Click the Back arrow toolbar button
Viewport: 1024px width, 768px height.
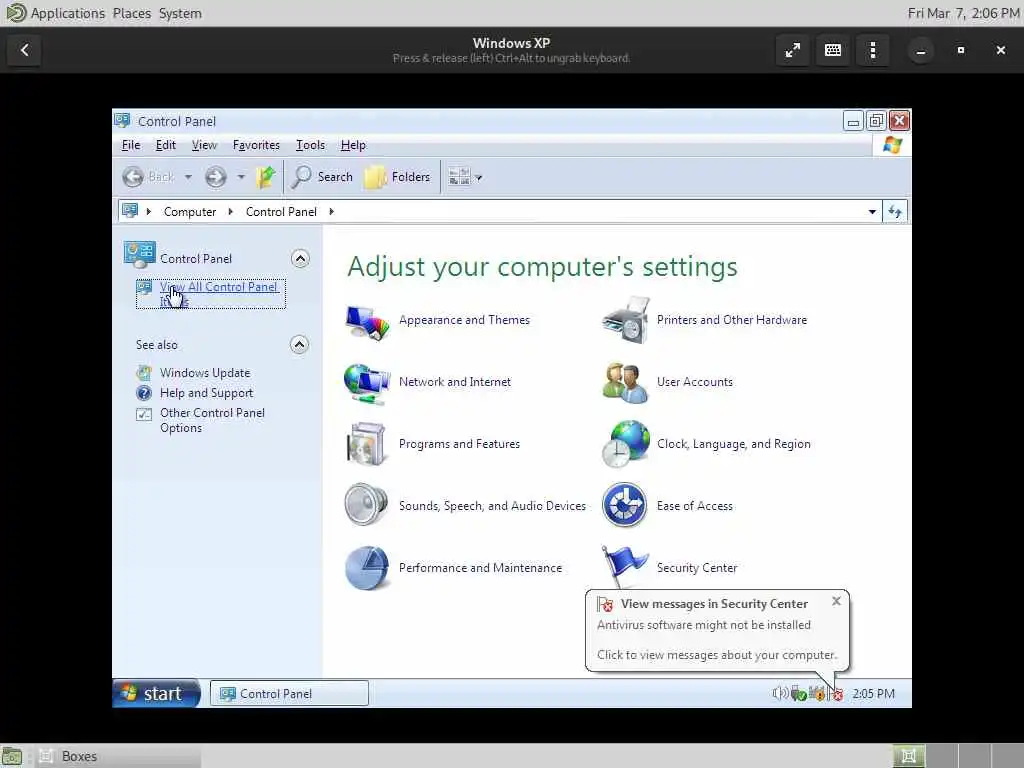pos(148,177)
